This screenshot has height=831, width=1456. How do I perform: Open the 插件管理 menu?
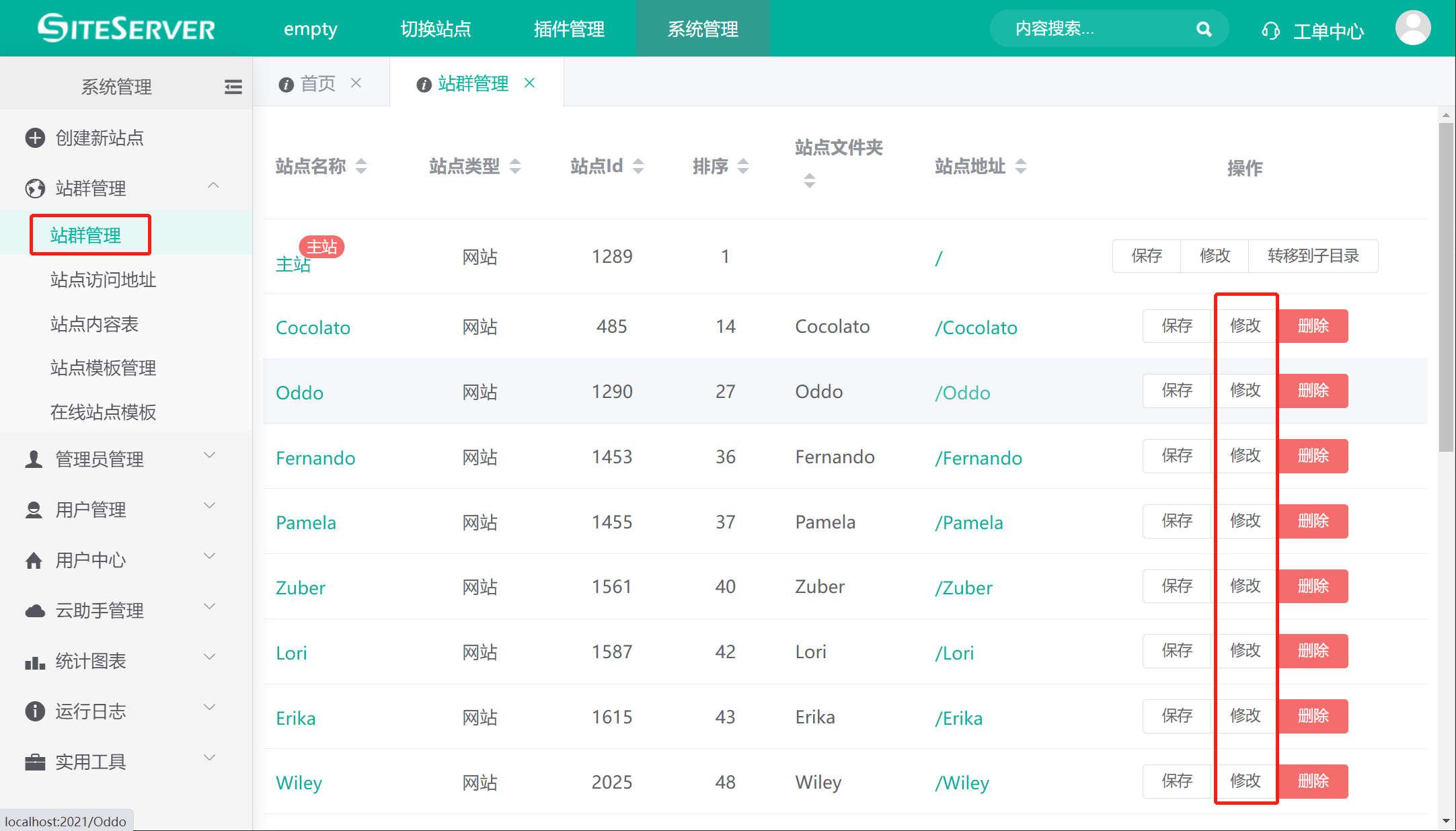coord(568,28)
